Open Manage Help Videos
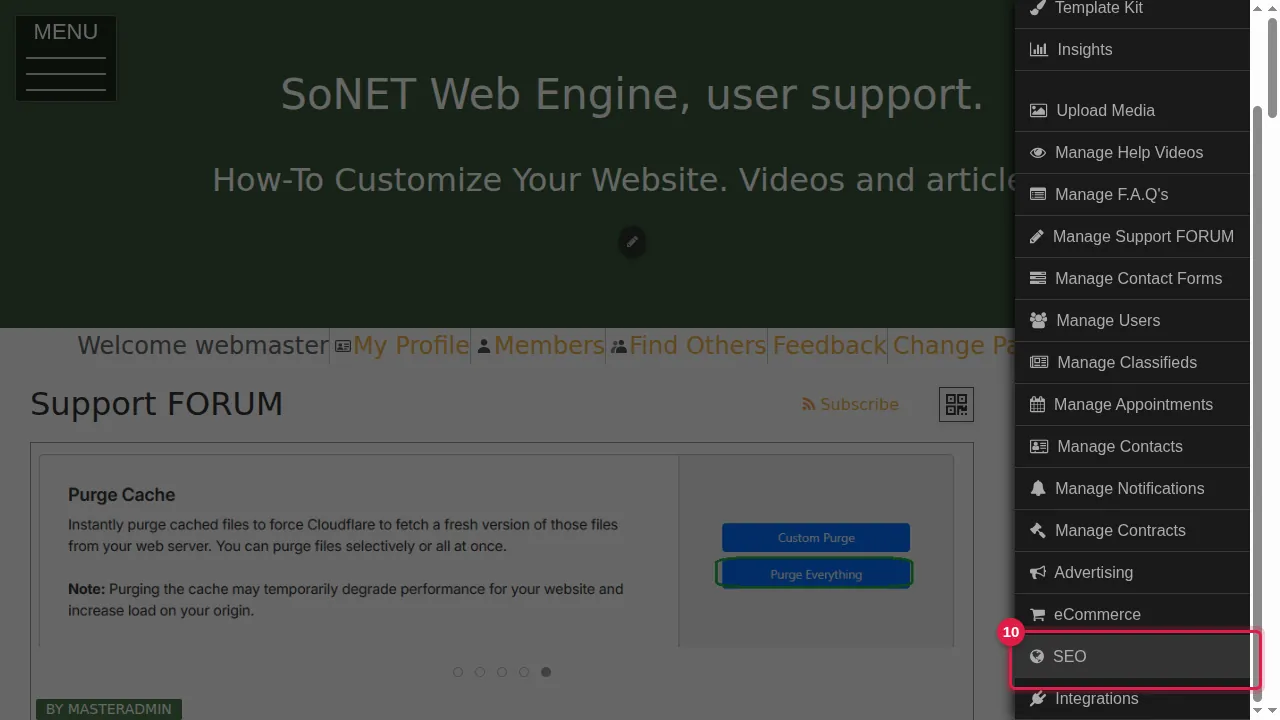The image size is (1280, 720). tap(1132, 153)
